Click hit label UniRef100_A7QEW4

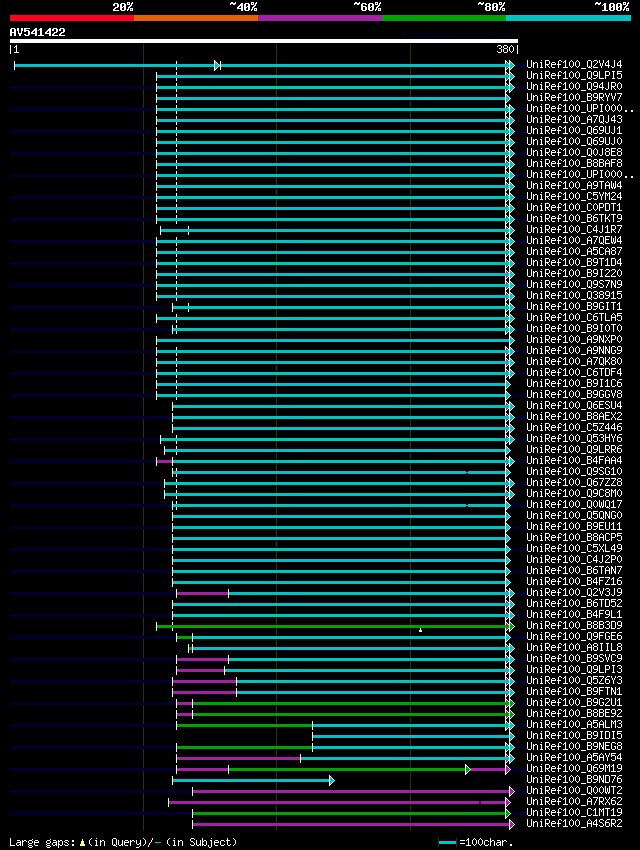pyautogui.click(x=574, y=240)
